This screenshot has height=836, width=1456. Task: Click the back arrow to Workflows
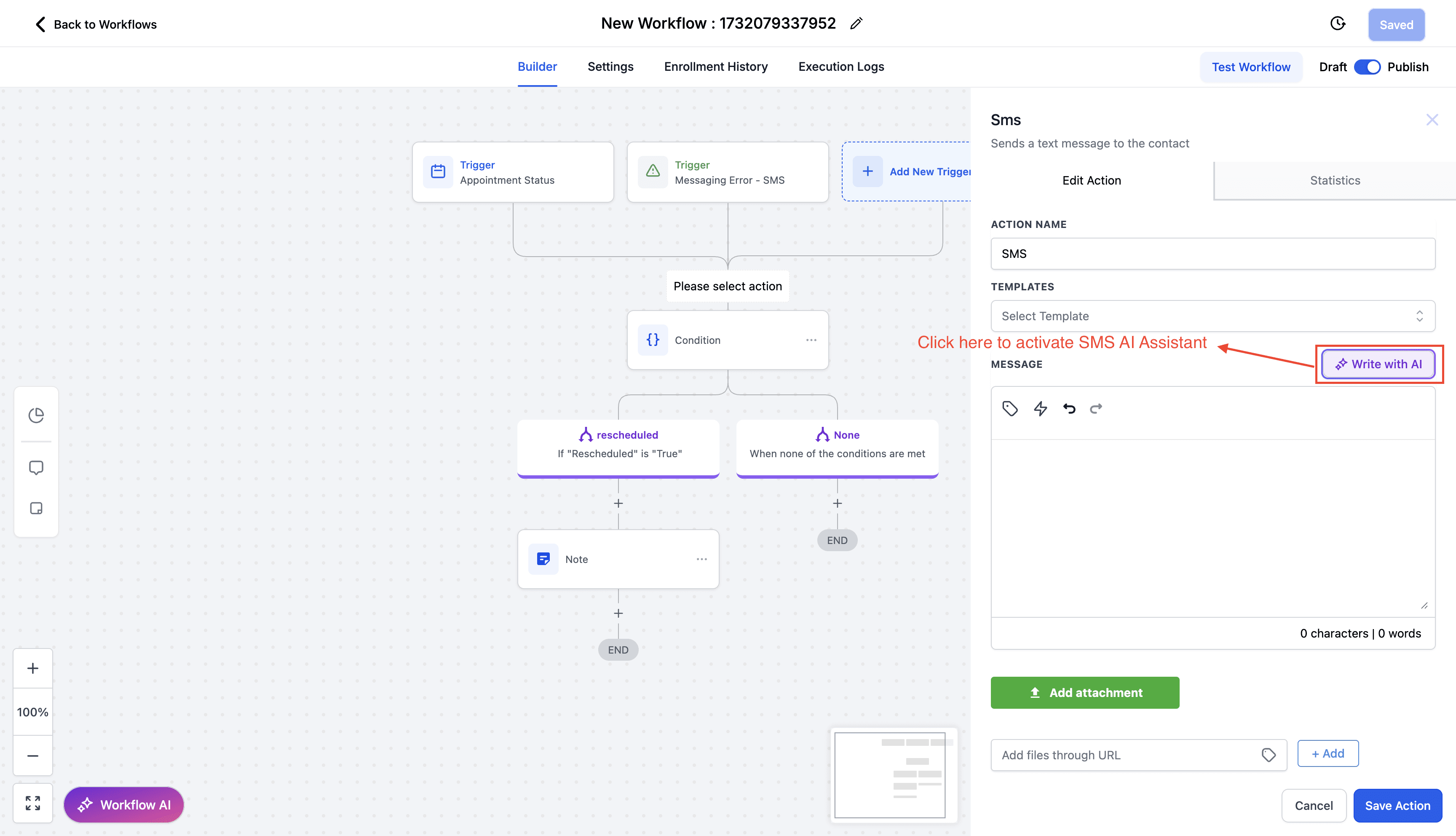[40, 24]
